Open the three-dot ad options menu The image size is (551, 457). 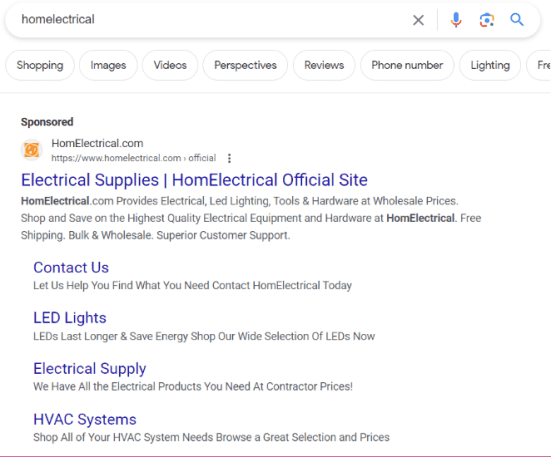coord(229,158)
